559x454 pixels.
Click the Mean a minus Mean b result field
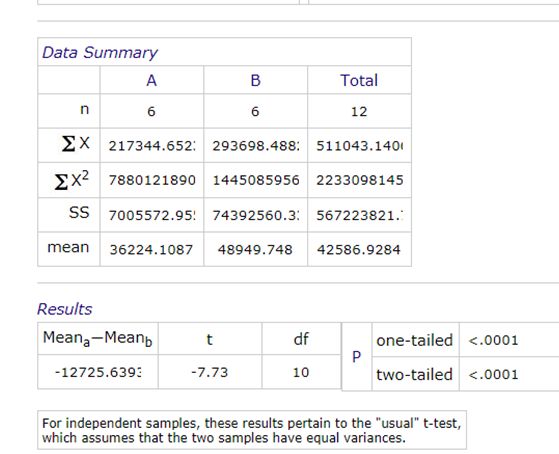[98, 372]
